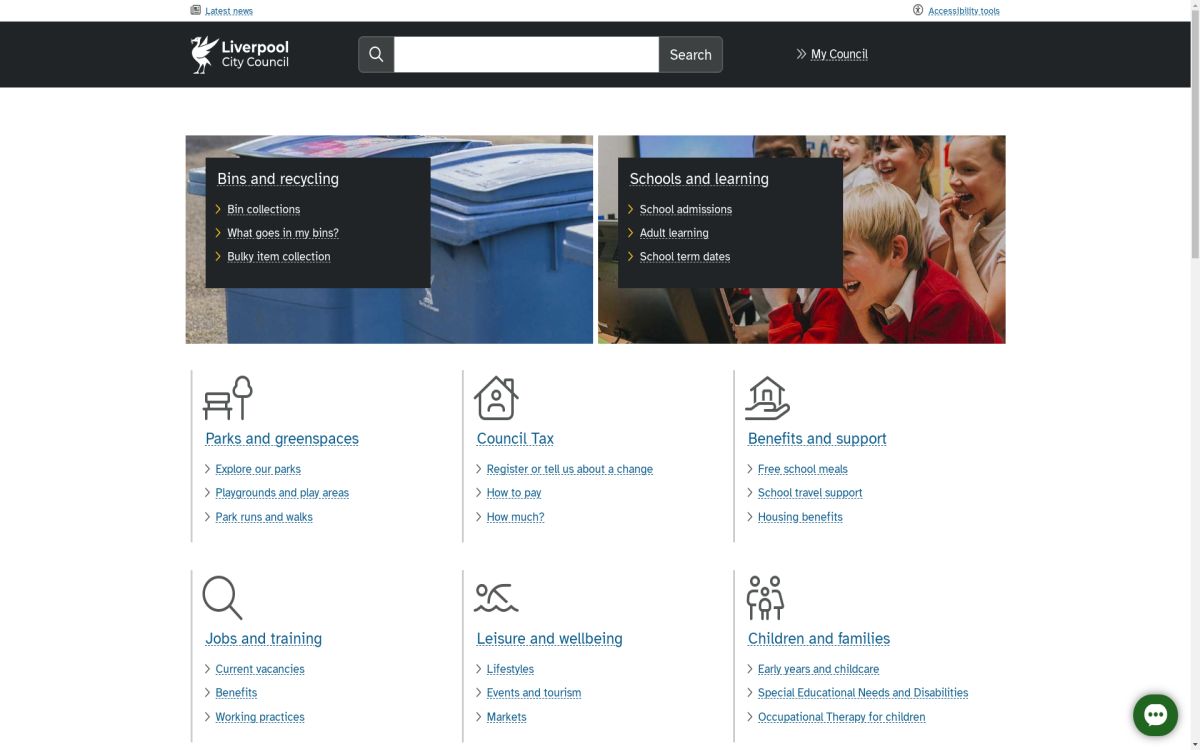Open the My Council menu

pyautogui.click(x=838, y=54)
